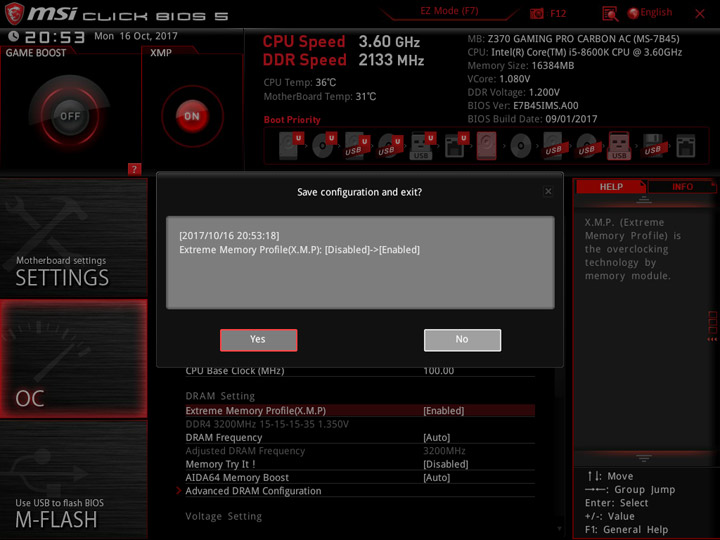
Task: Open the Motherboard SETTINGS section
Action: click(73, 238)
